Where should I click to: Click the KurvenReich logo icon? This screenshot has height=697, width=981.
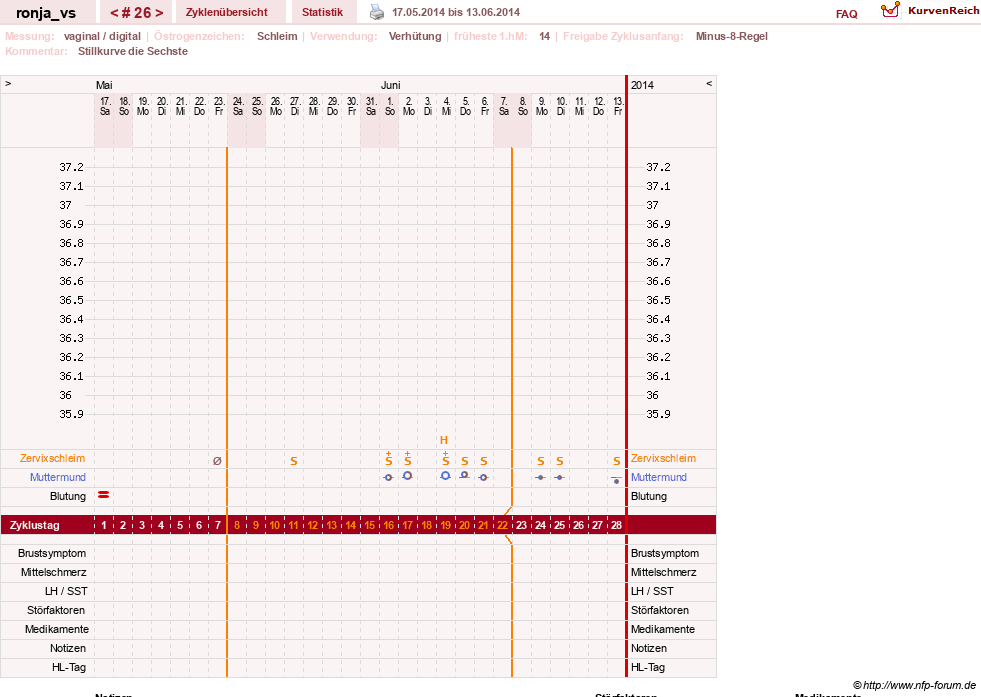(890, 10)
